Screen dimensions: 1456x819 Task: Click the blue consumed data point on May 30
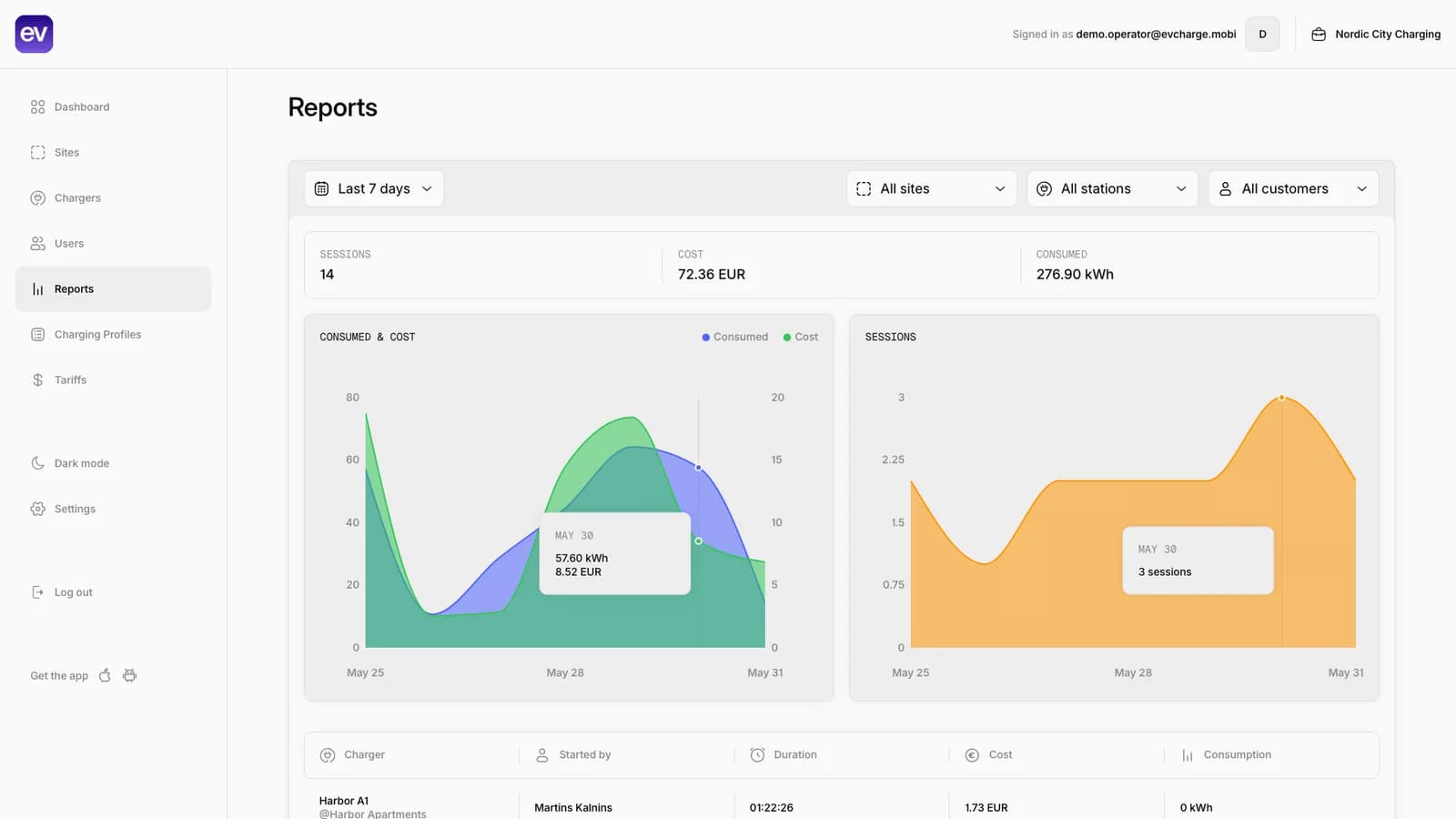coord(698,468)
